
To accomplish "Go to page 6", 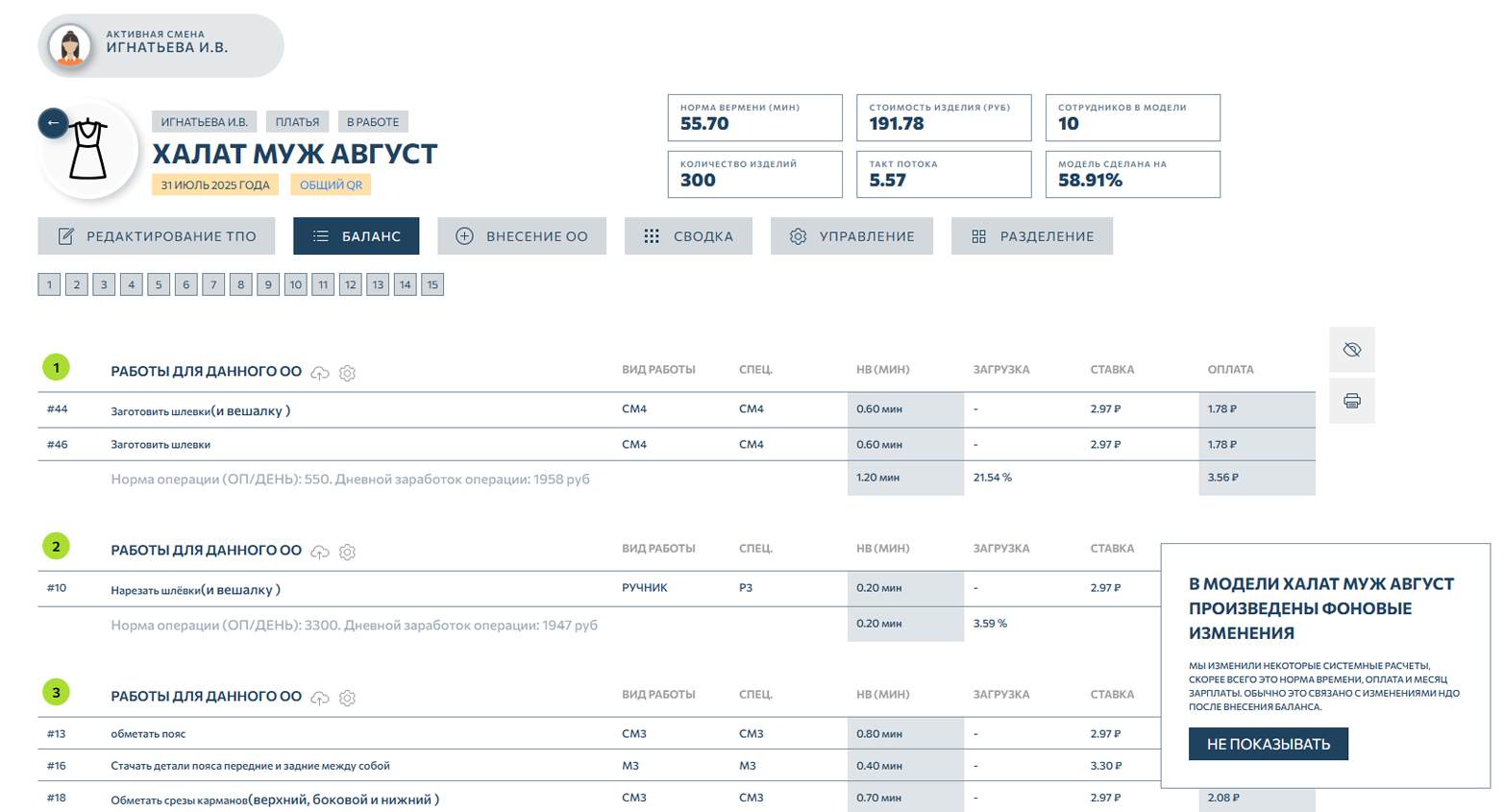I will click(186, 284).
